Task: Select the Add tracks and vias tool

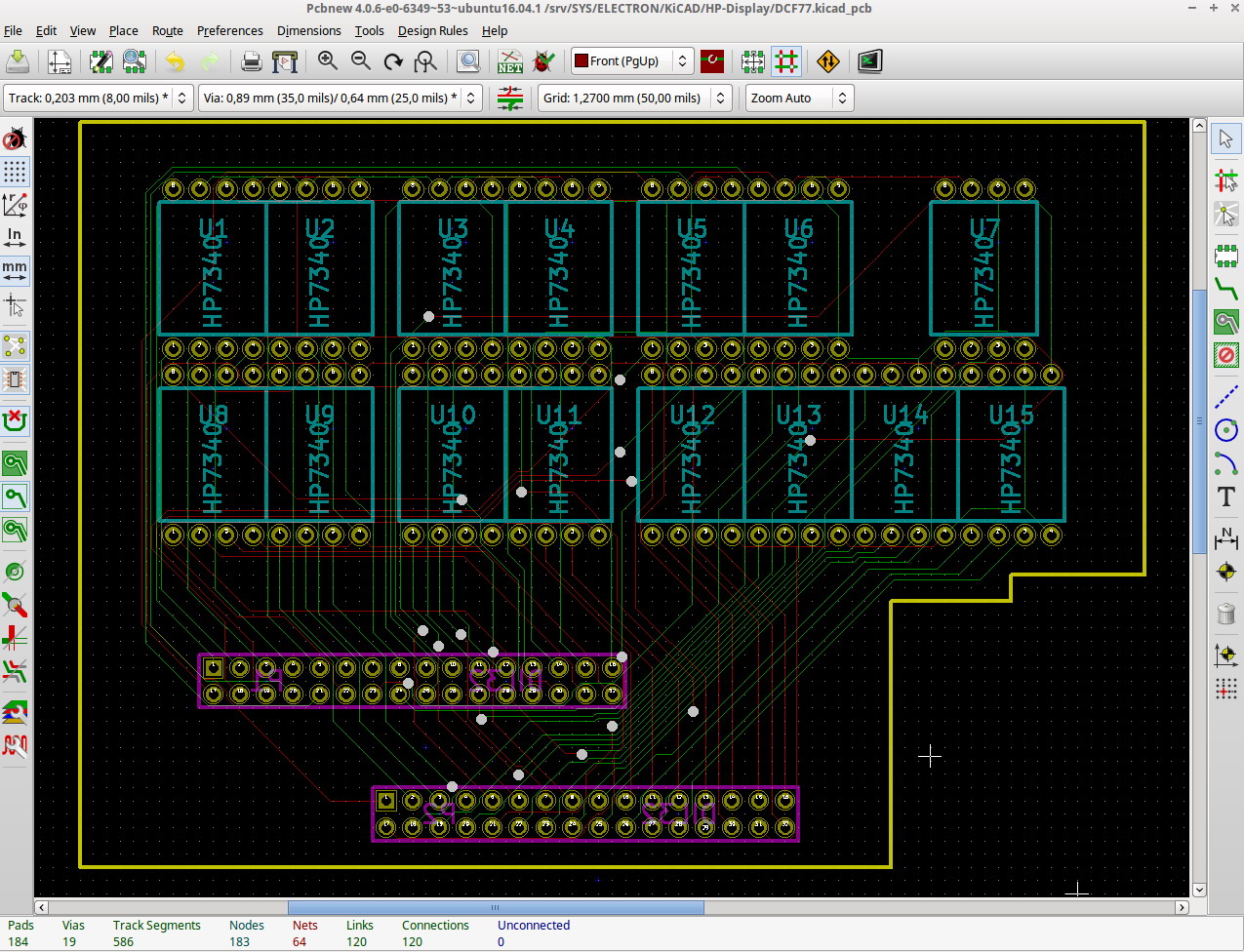Action: (1226, 289)
